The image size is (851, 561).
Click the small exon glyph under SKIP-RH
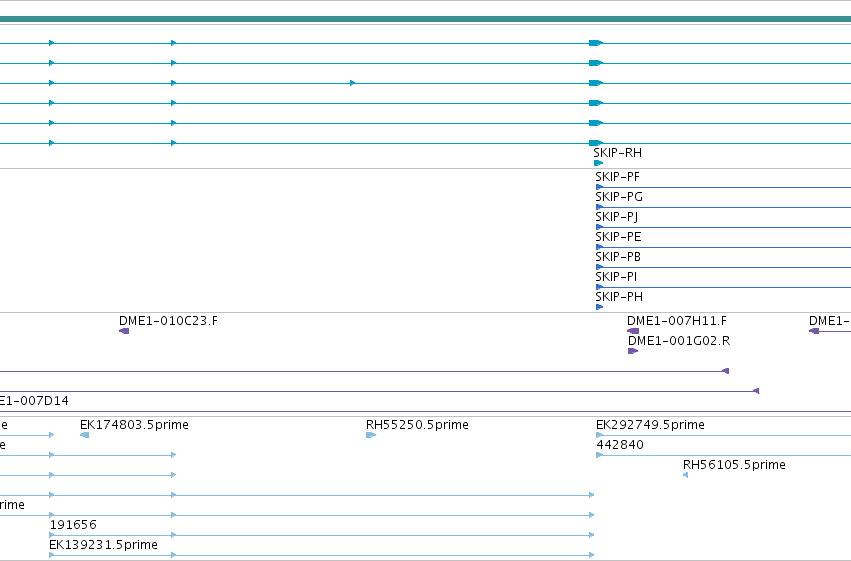[599, 163]
